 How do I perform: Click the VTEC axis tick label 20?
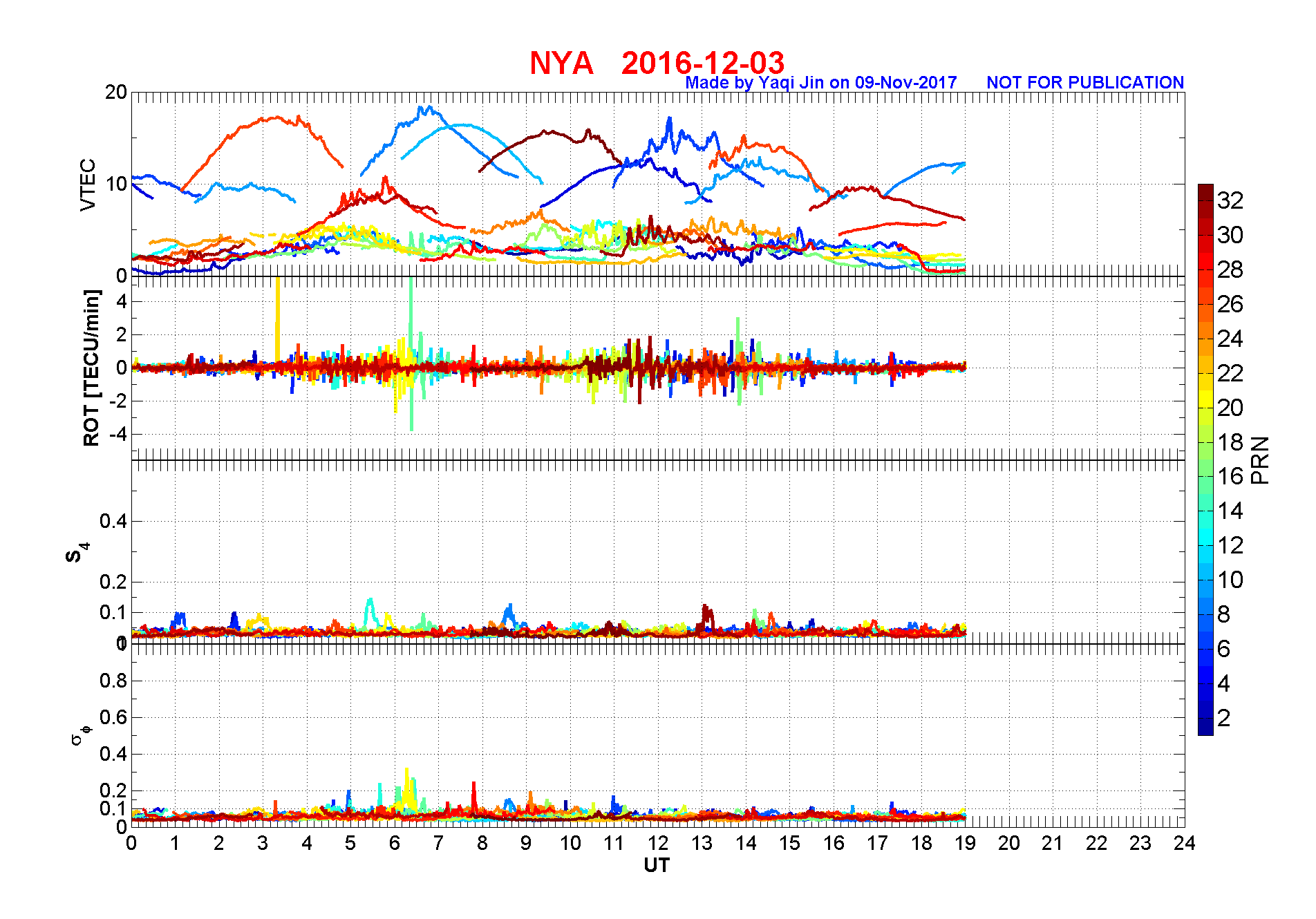pos(115,92)
